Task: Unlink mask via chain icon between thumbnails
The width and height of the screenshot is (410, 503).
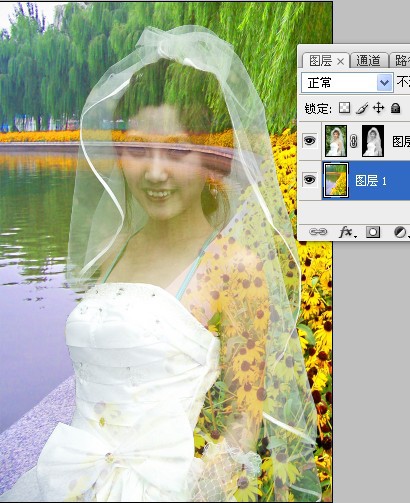Action: 354,142
